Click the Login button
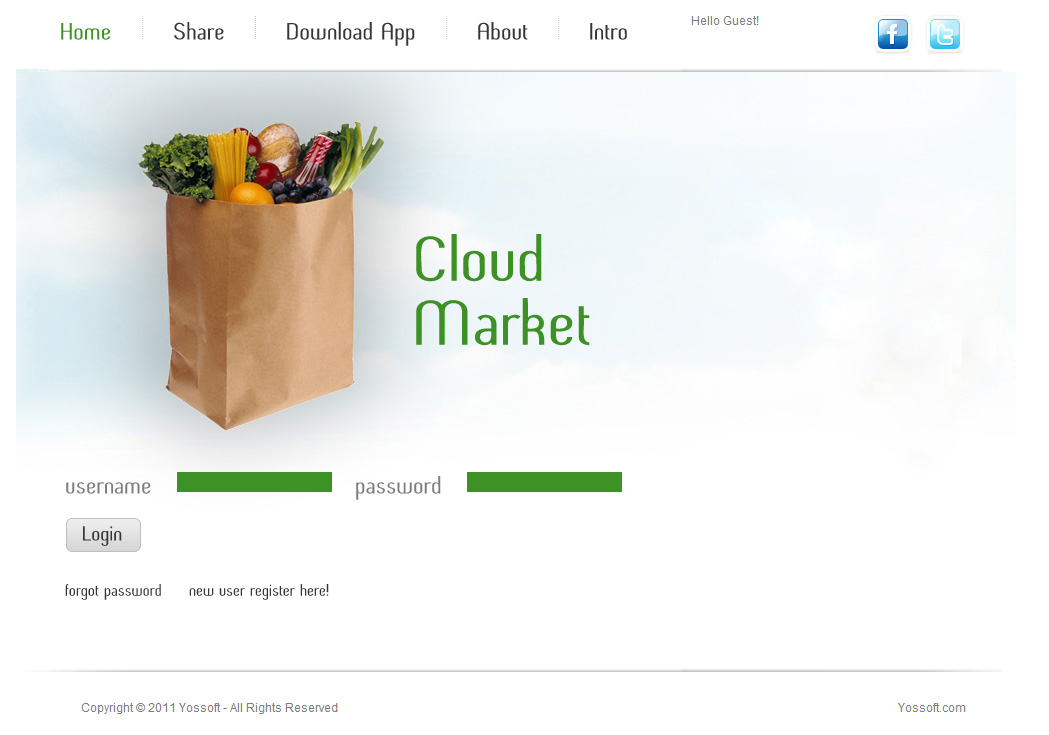 [x=103, y=535]
